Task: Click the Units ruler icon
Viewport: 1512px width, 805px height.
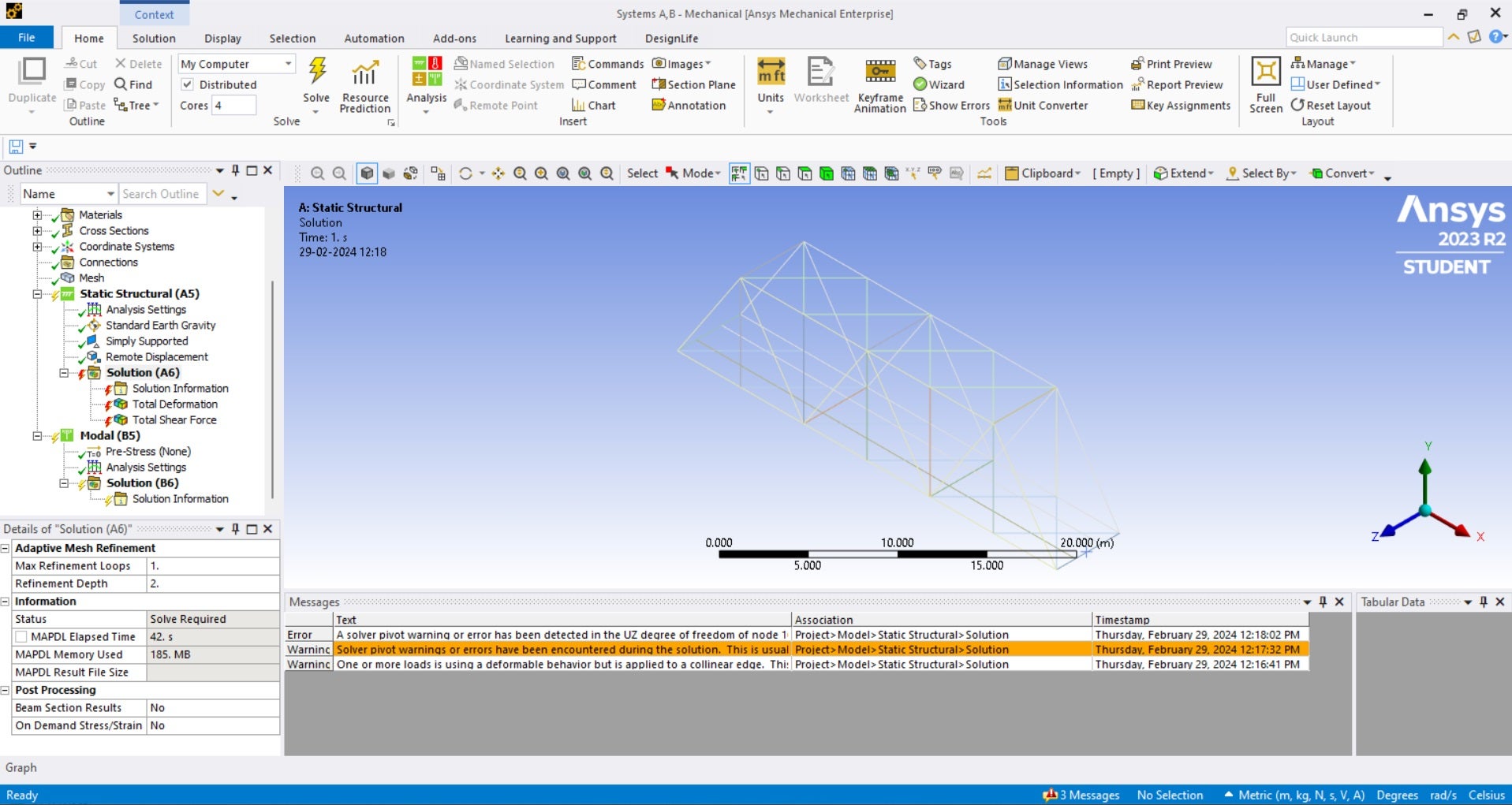Action: click(771, 71)
